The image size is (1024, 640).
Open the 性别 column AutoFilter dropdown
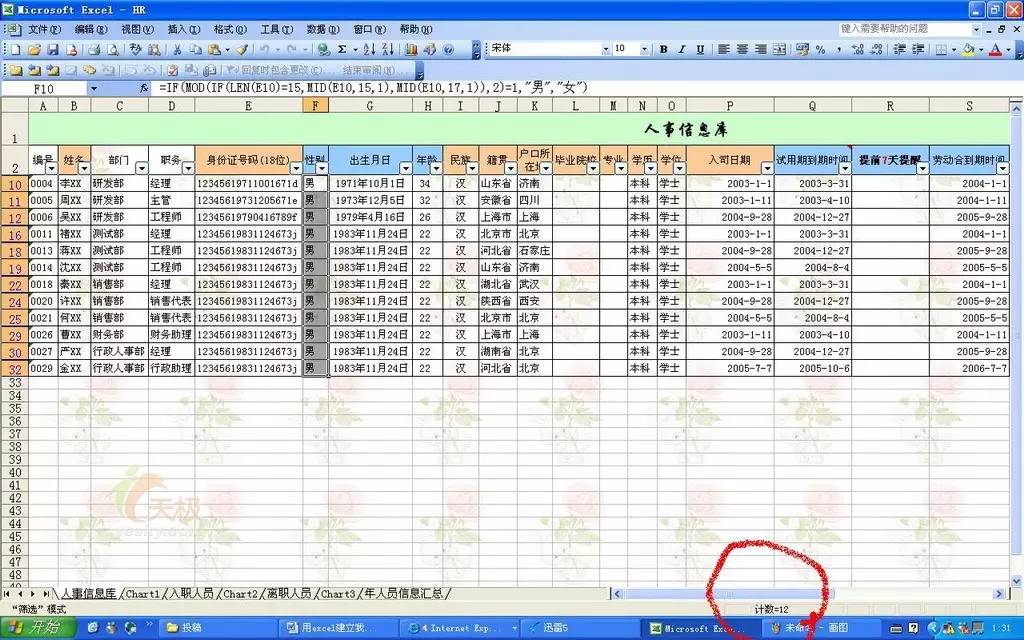point(322,168)
